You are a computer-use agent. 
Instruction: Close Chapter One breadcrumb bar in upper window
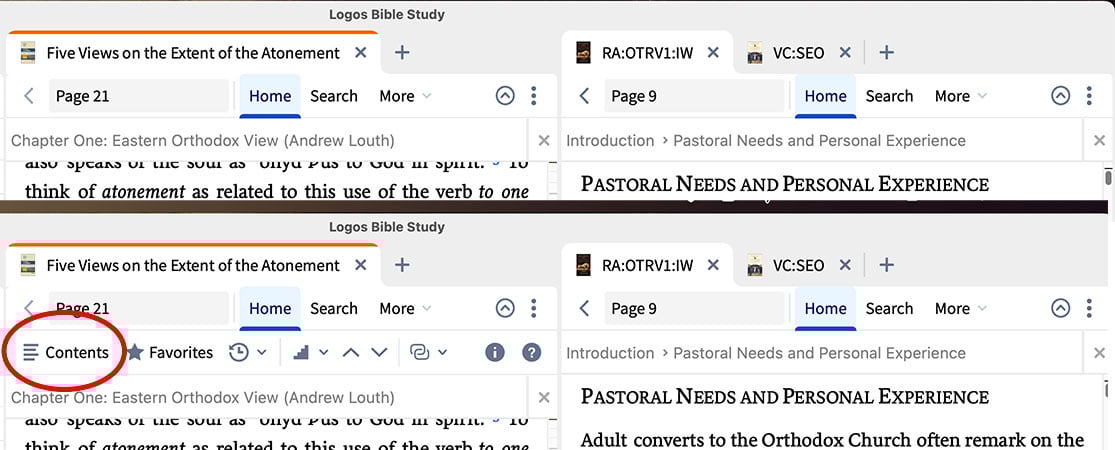544,141
